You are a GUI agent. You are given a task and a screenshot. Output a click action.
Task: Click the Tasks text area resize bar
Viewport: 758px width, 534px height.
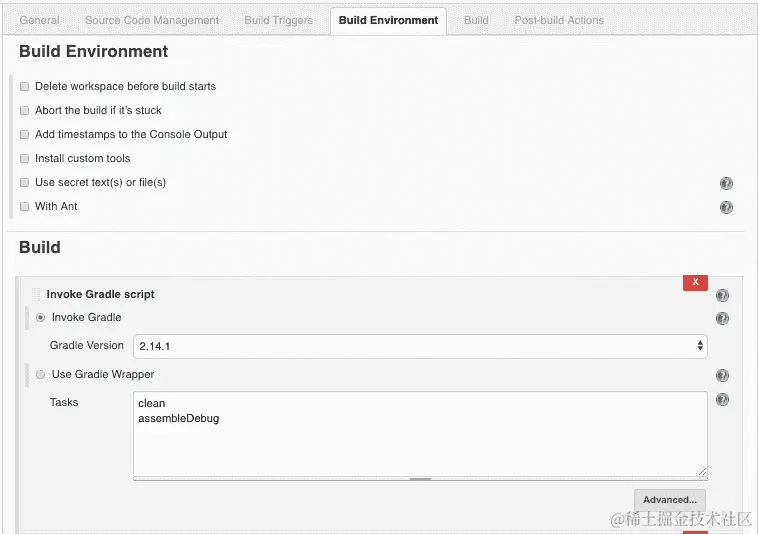(420, 479)
